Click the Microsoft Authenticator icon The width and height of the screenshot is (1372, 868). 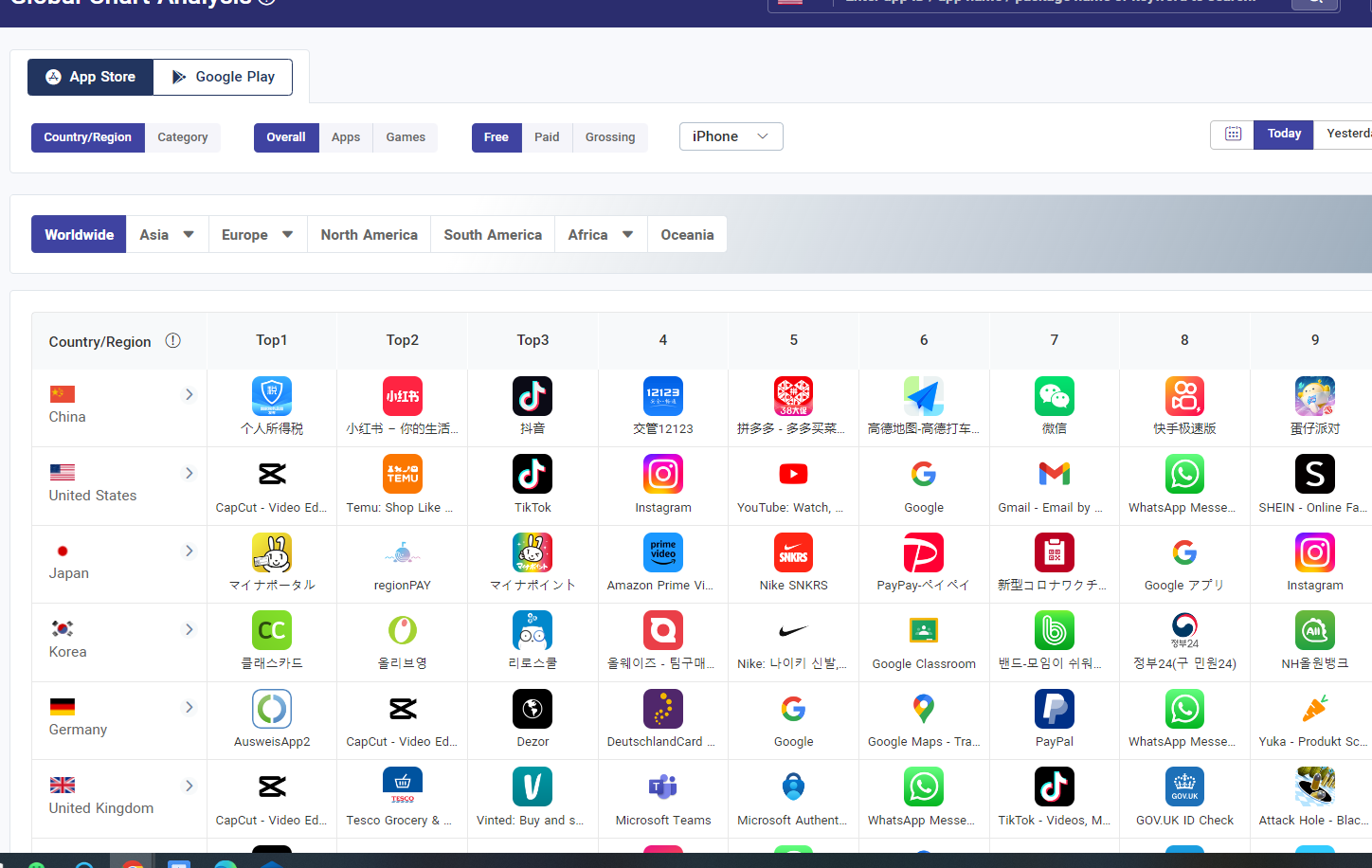pos(793,787)
